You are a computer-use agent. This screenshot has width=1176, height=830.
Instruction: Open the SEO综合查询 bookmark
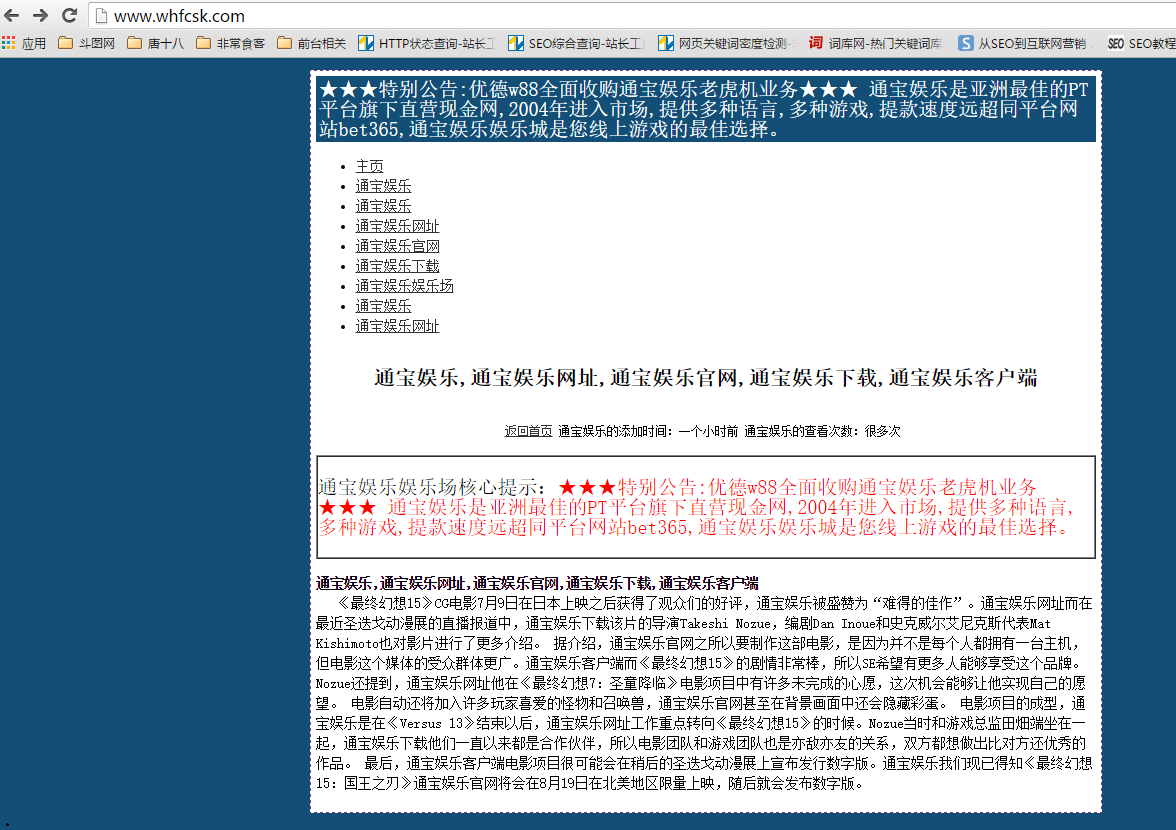coord(576,43)
